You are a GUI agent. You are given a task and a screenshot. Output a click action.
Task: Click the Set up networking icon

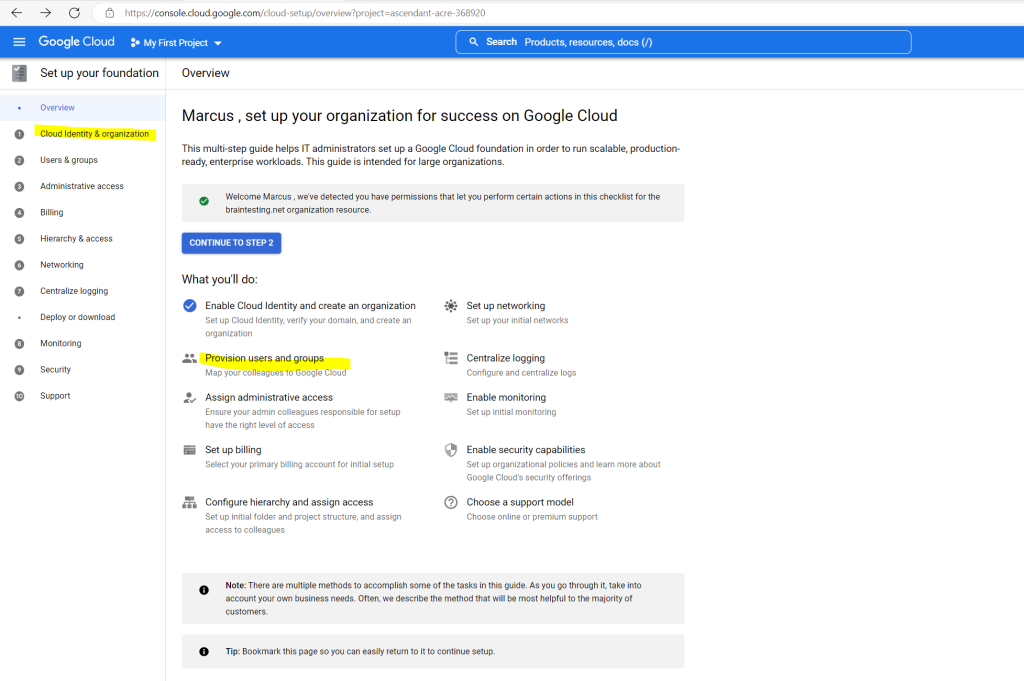[451, 306]
